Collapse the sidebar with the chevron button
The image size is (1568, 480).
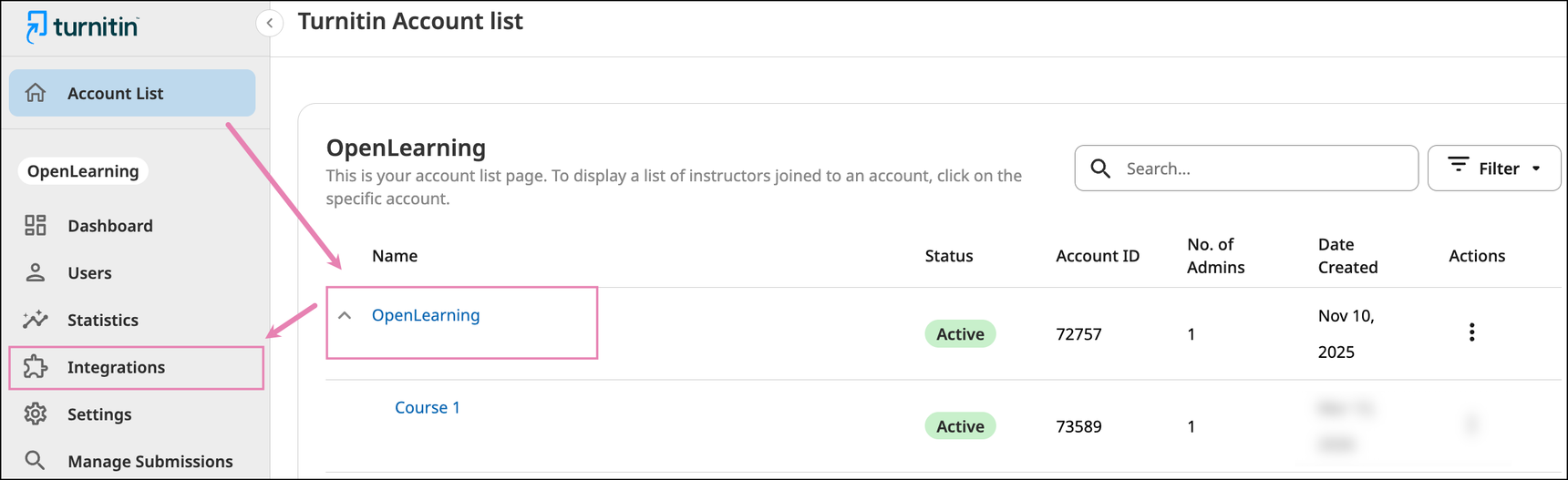[270, 24]
